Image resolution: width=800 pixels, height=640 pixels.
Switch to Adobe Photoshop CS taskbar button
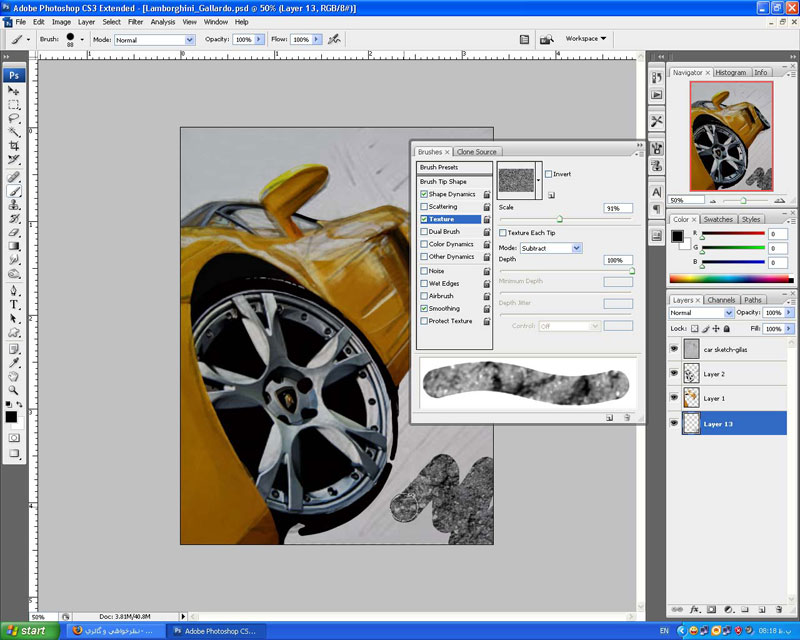click(x=216, y=631)
